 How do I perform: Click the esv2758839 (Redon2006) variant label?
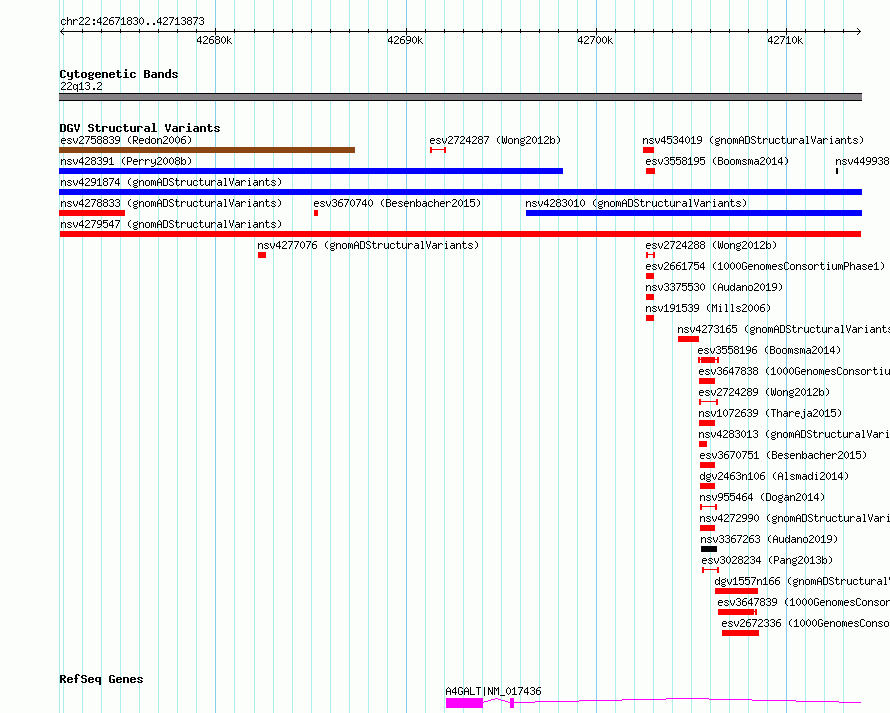tap(126, 140)
